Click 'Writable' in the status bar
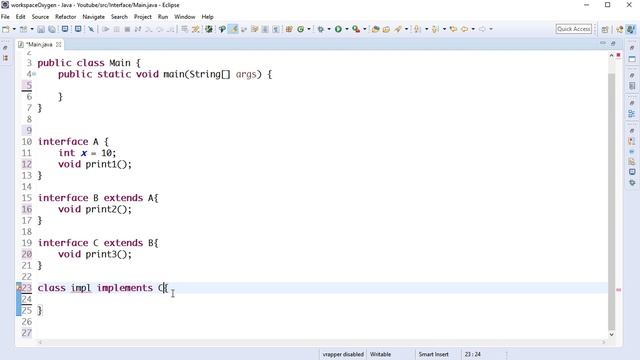 point(380,354)
